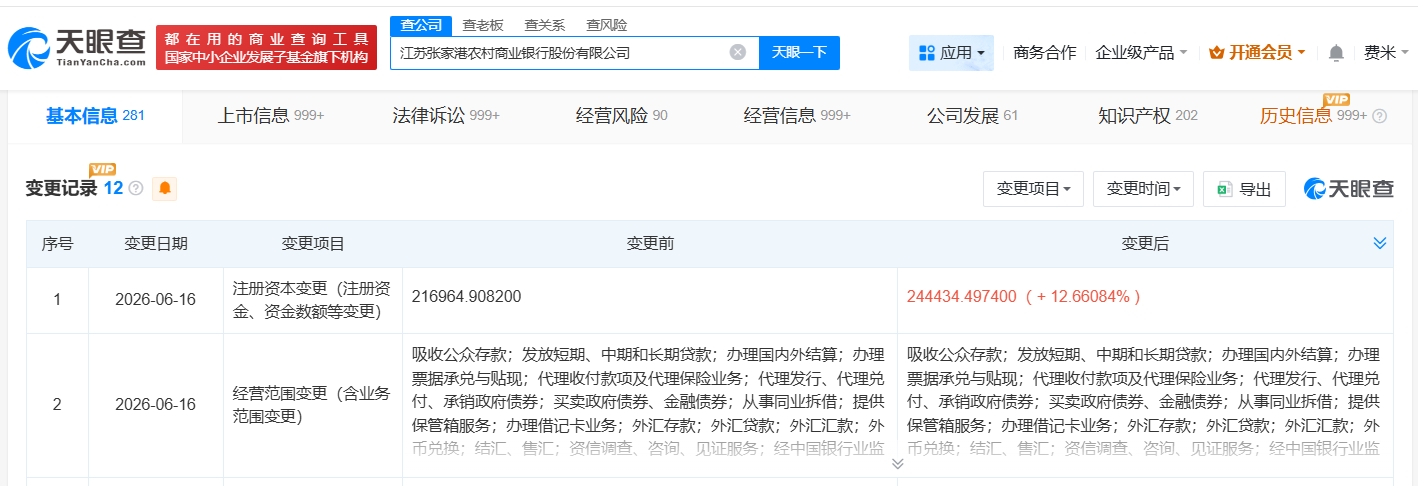Click the 变更日期 column header

pyautogui.click(x=155, y=243)
